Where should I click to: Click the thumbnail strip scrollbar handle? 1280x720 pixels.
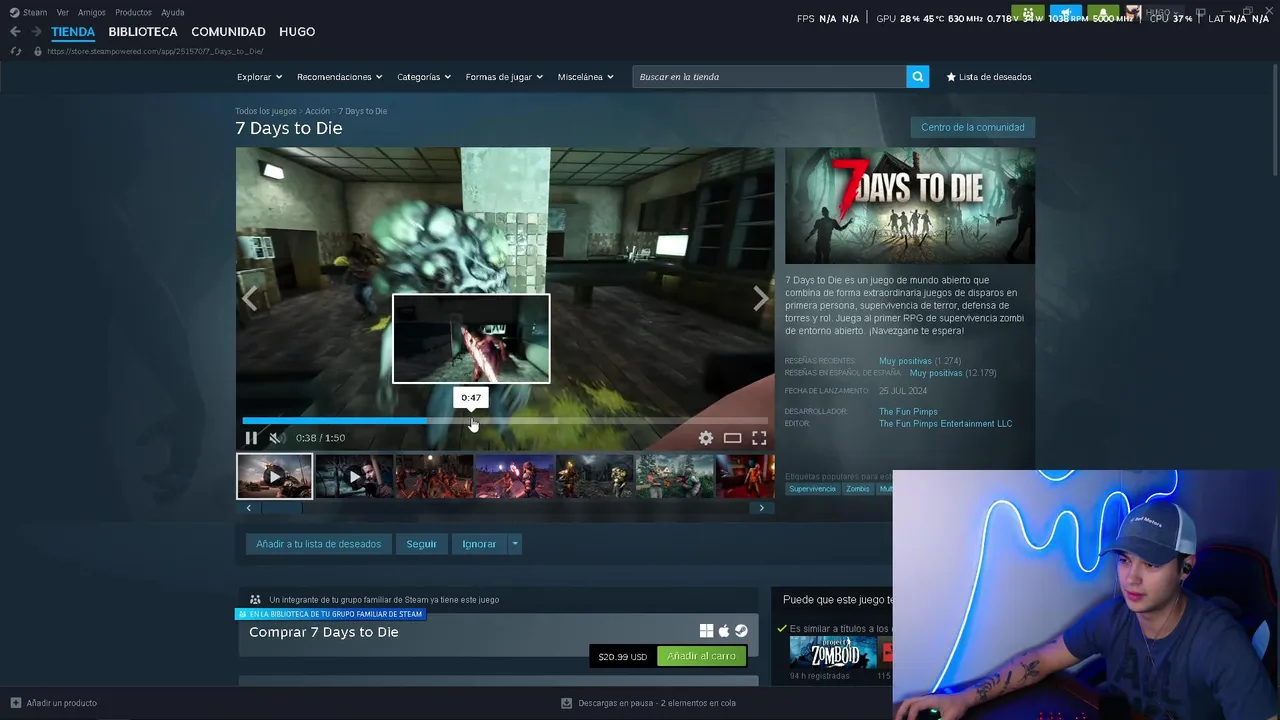pos(281,508)
